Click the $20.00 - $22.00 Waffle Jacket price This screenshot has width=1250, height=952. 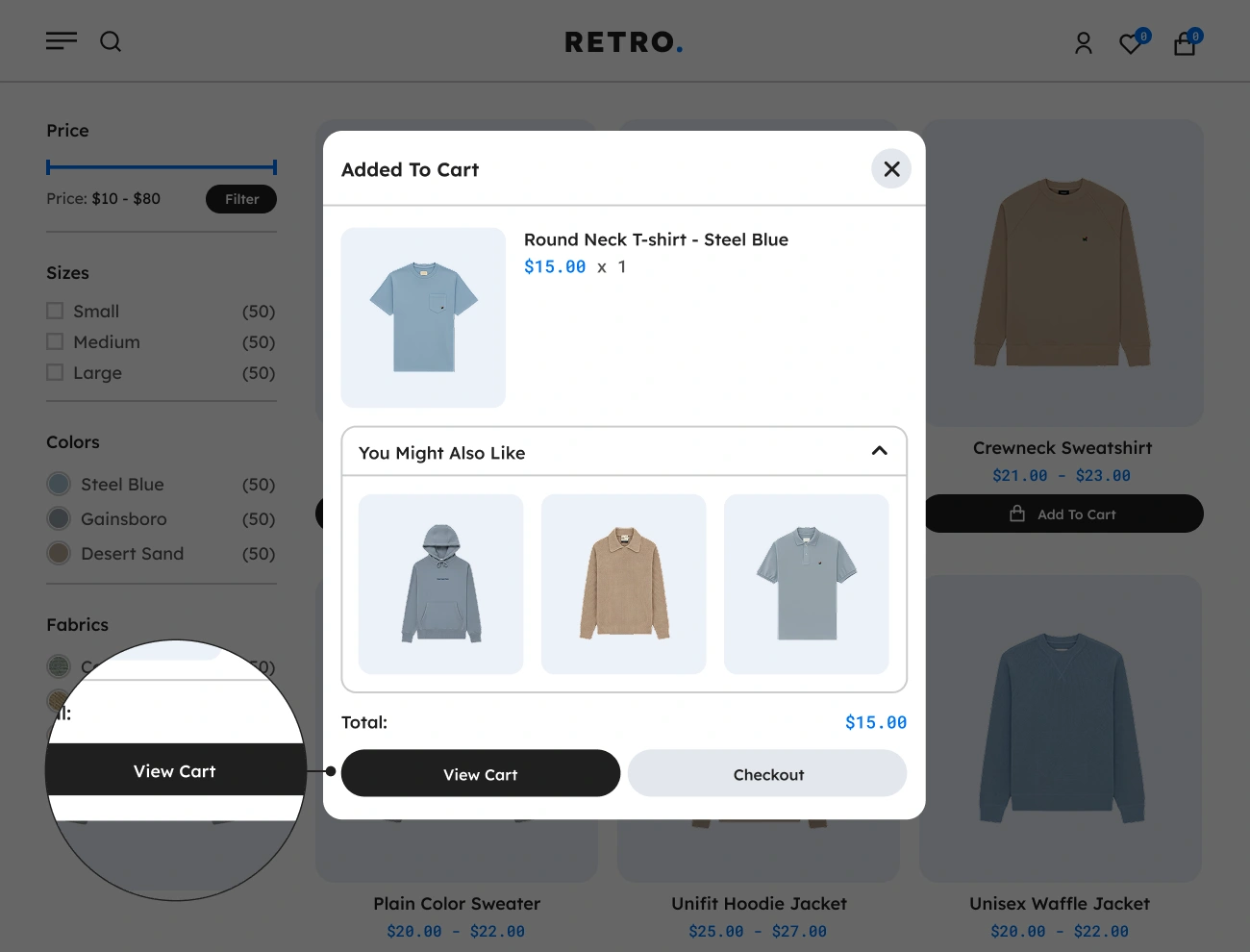coord(1060,931)
